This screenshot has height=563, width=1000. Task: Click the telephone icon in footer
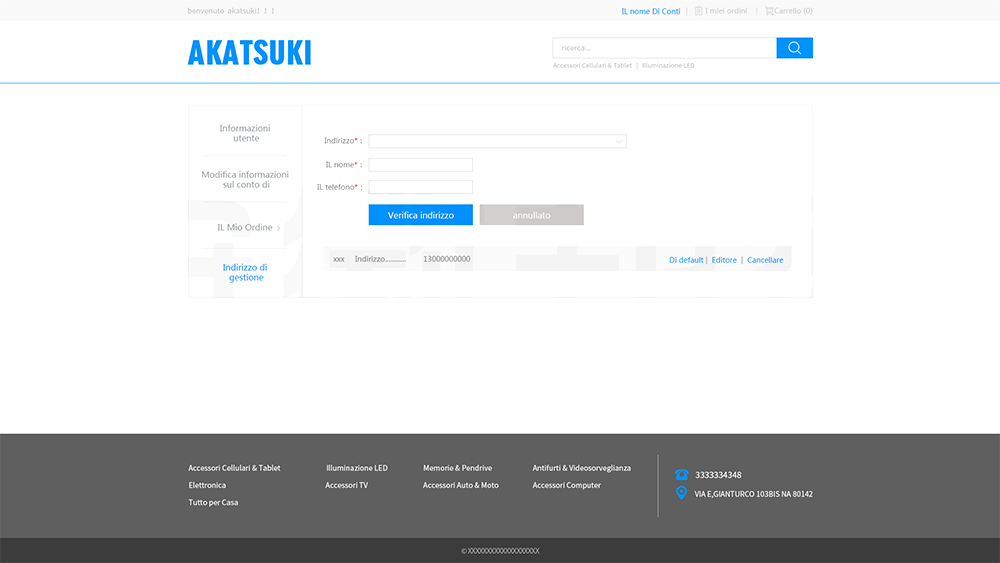681,475
